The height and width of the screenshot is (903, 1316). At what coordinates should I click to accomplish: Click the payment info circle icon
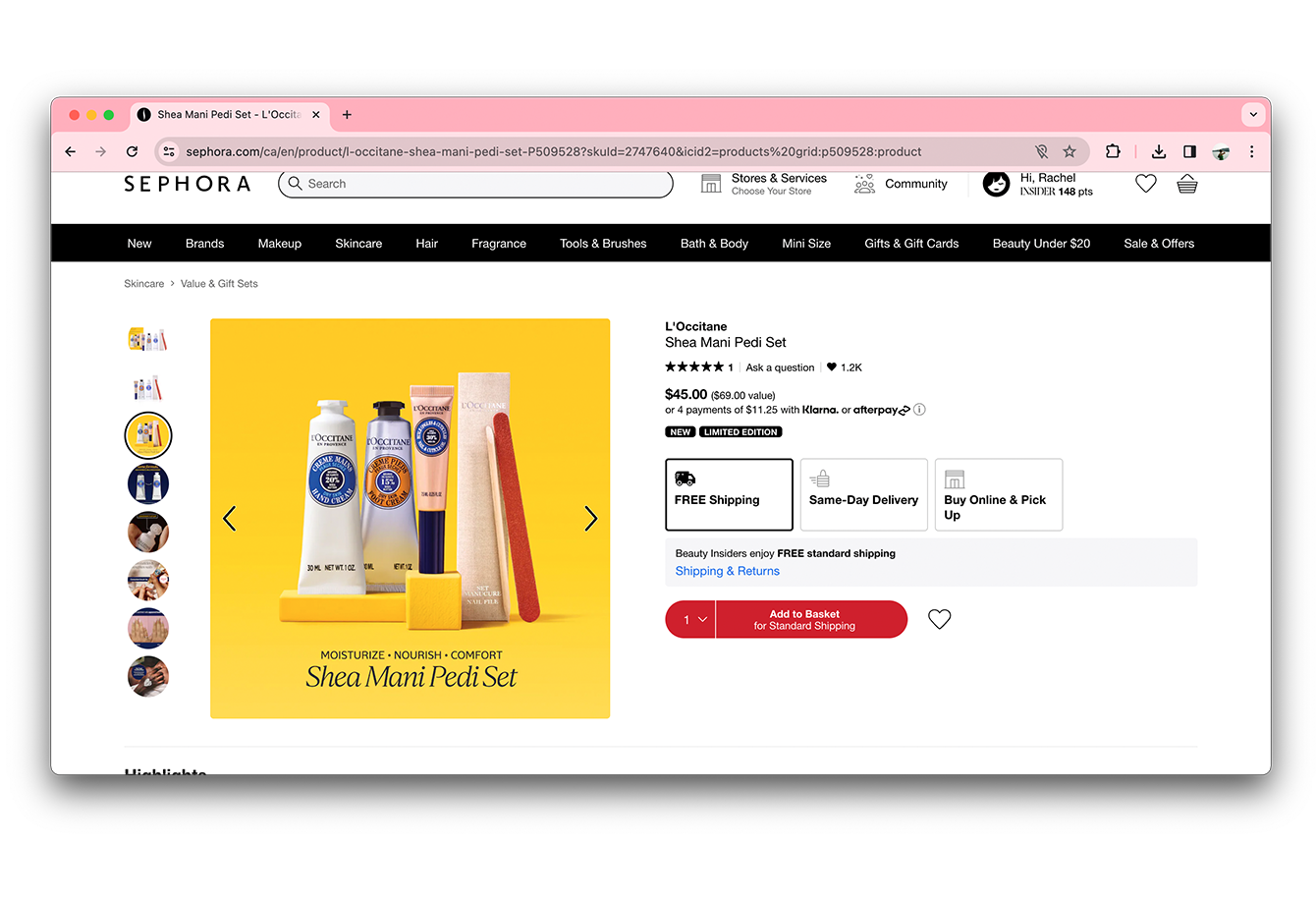pyautogui.click(x=919, y=410)
